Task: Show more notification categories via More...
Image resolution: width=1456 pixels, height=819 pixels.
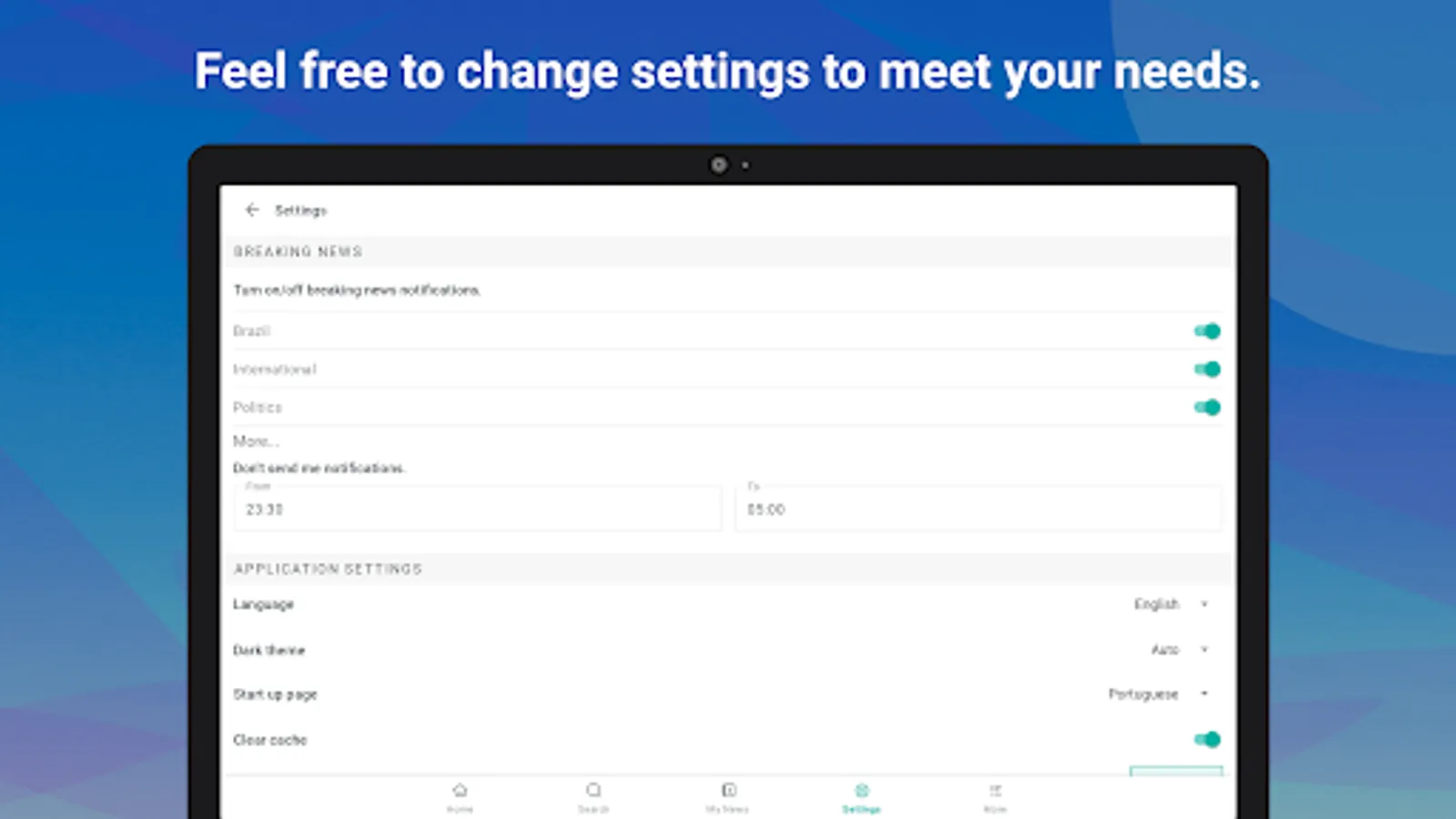Action: (x=256, y=441)
